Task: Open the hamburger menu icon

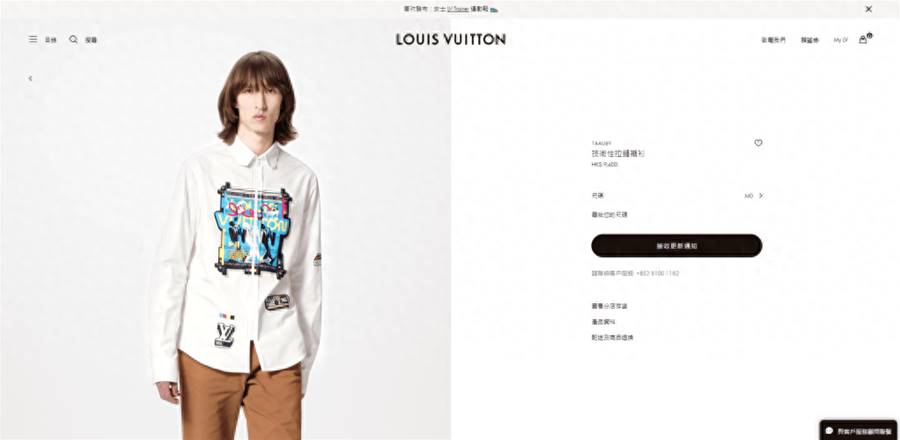Action: coord(33,40)
